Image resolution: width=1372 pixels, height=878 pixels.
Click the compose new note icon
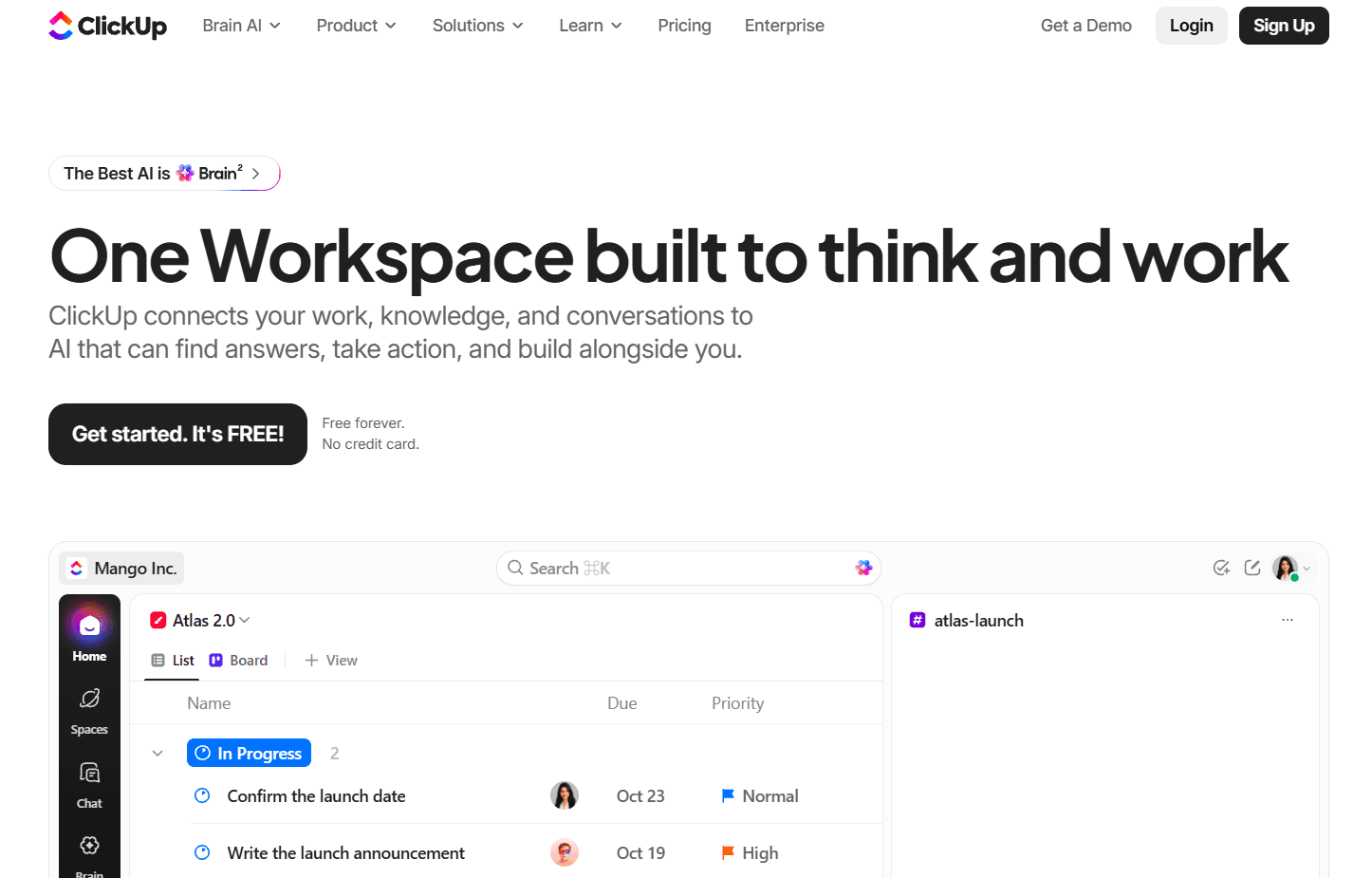1252,568
